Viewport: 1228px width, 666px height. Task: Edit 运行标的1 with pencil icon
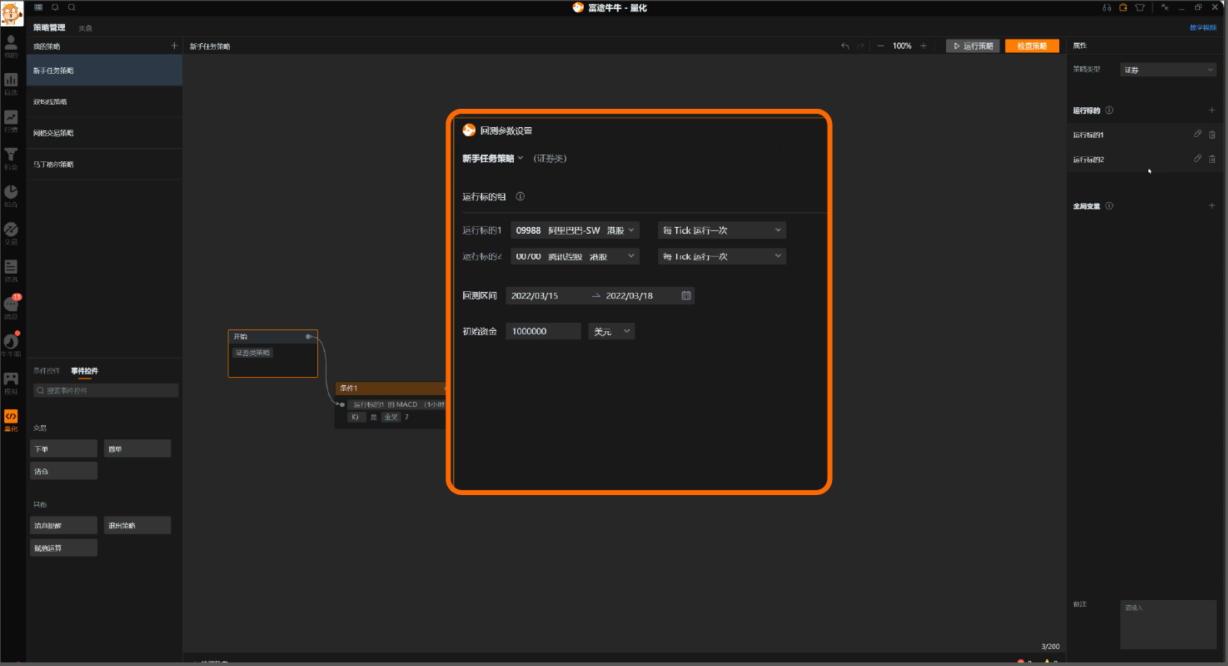[1198, 134]
